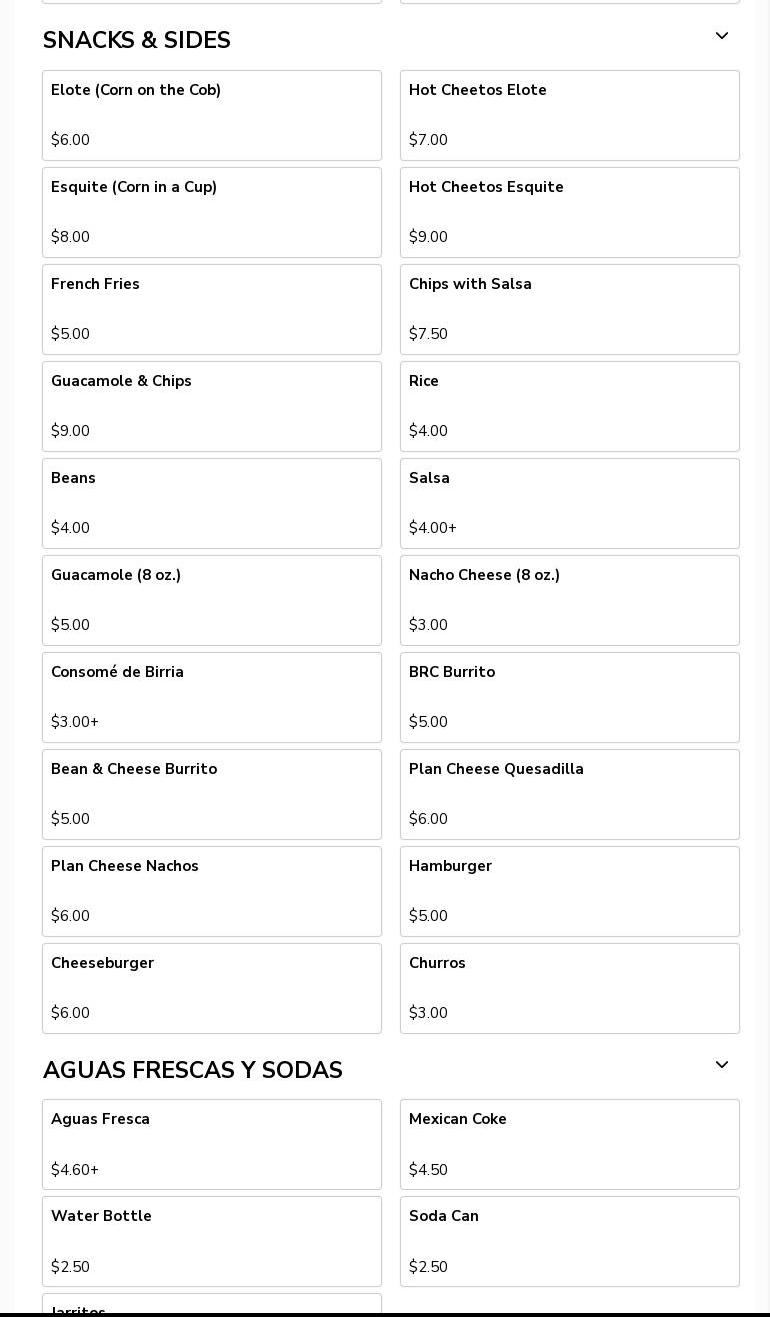770x1317 pixels.
Task: Choose the Salsa side option
Action: click(x=570, y=503)
